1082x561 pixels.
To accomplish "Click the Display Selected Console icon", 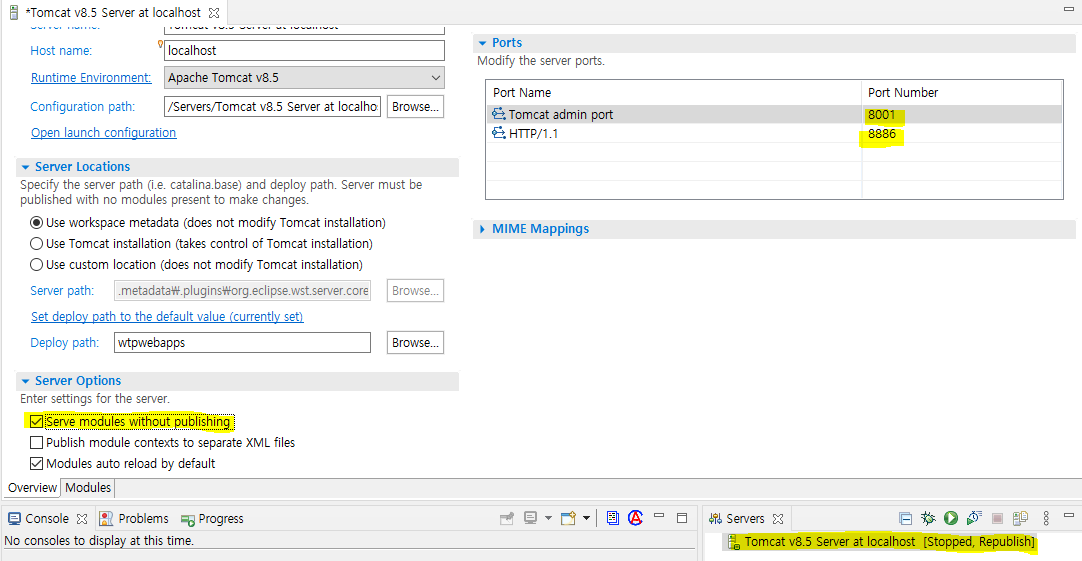I will (x=530, y=518).
